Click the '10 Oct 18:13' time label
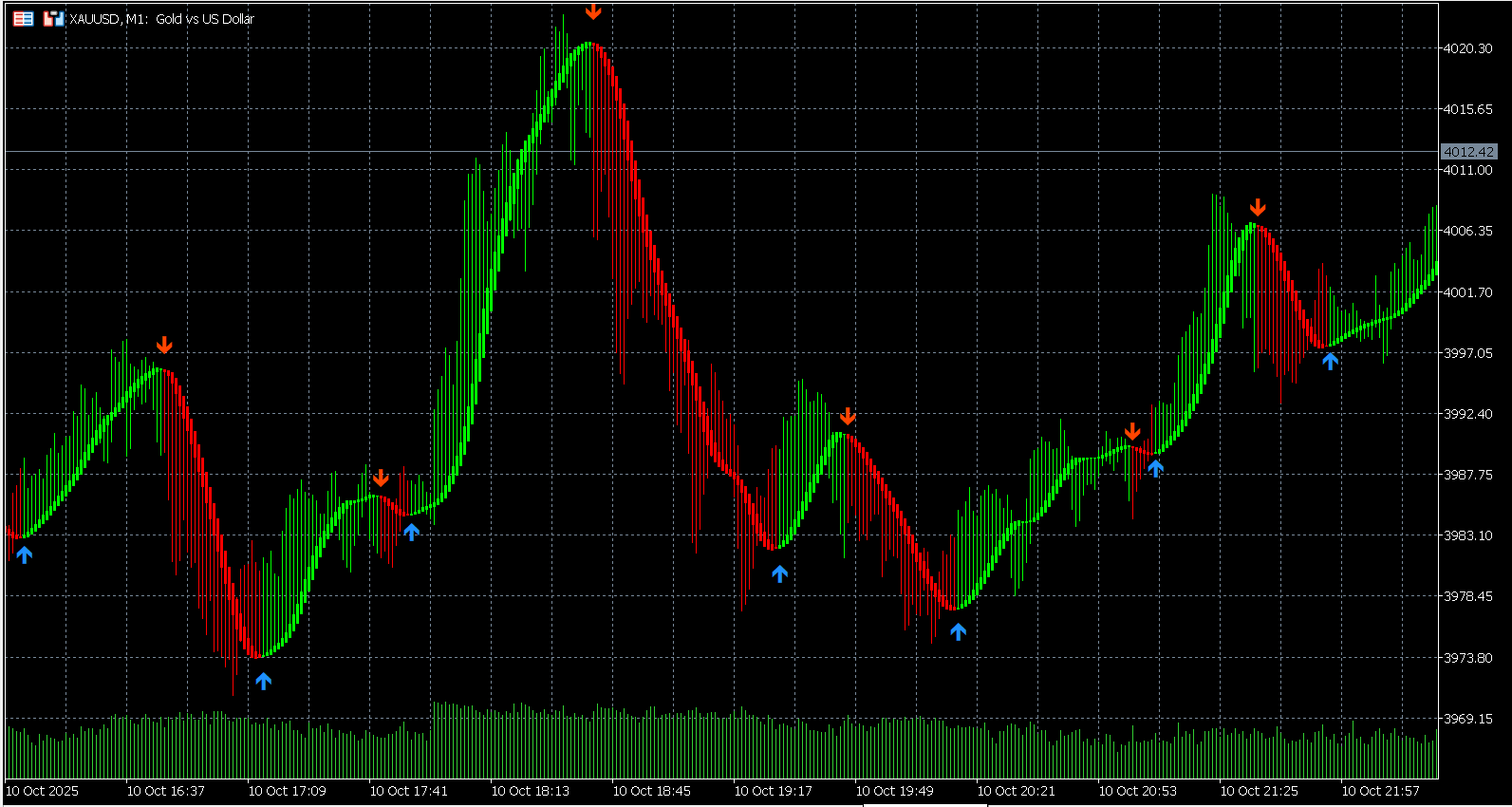 [531, 791]
